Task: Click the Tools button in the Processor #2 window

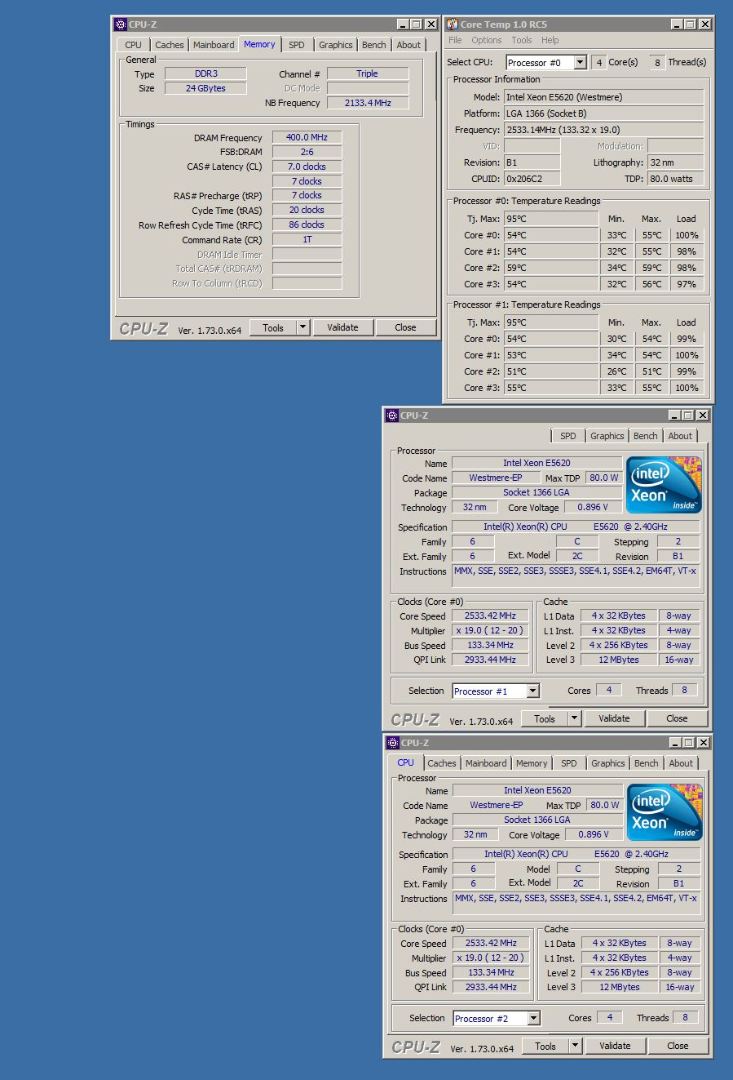Action: point(545,1046)
